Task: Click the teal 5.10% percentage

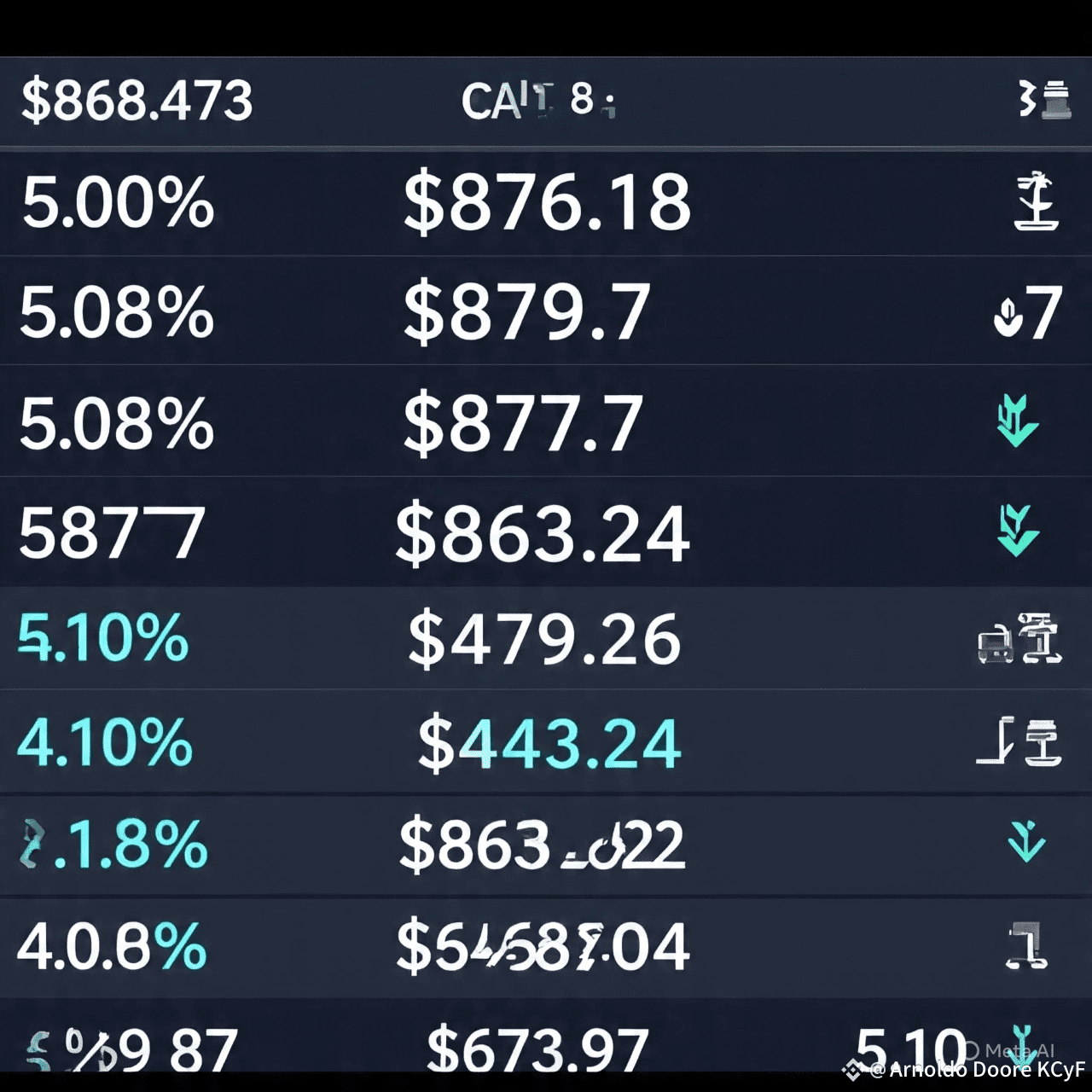Action: [x=103, y=638]
